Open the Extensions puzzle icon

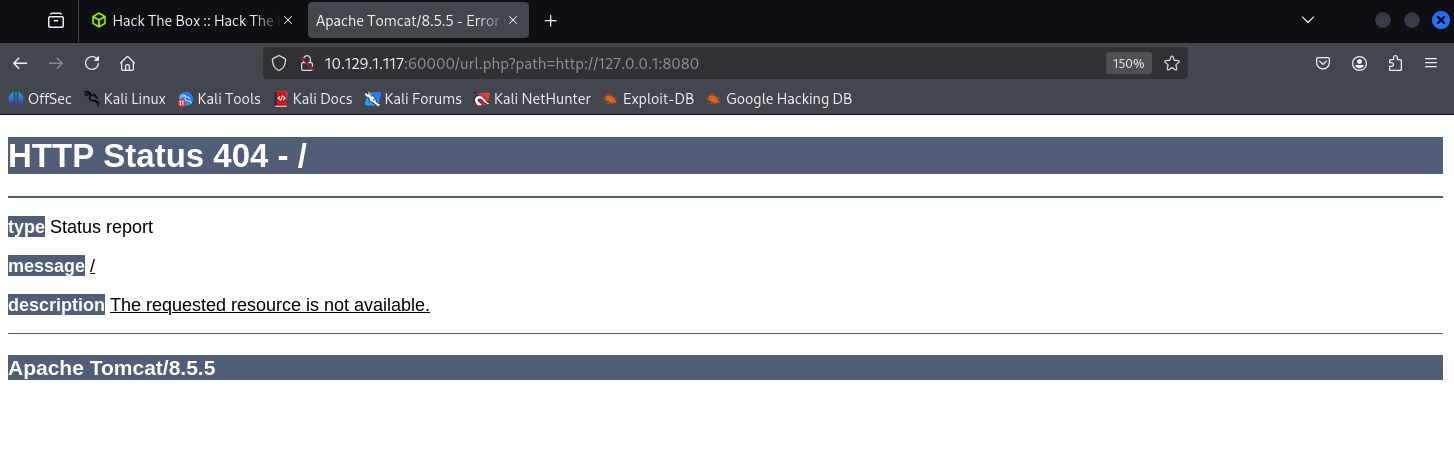coord(1395,63)
